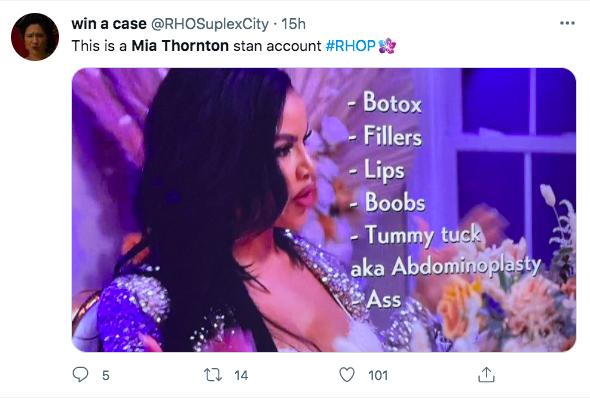Image resolution: width=590 pixels, height=399 pixels.
Task: Open the three-dot more options menu
Action: (567, 23)
